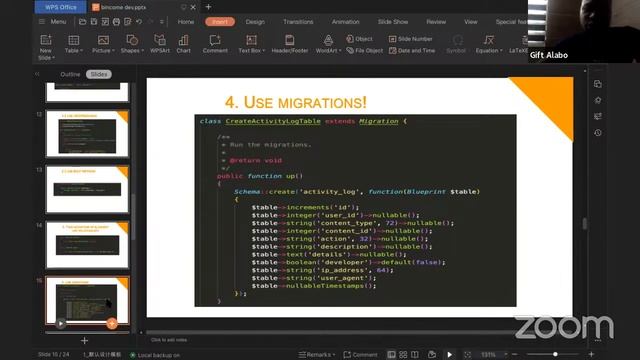Viewport: 640px width, 360px height.
Task: Toggle Local backup on indicator
Action: click(155, 355)
